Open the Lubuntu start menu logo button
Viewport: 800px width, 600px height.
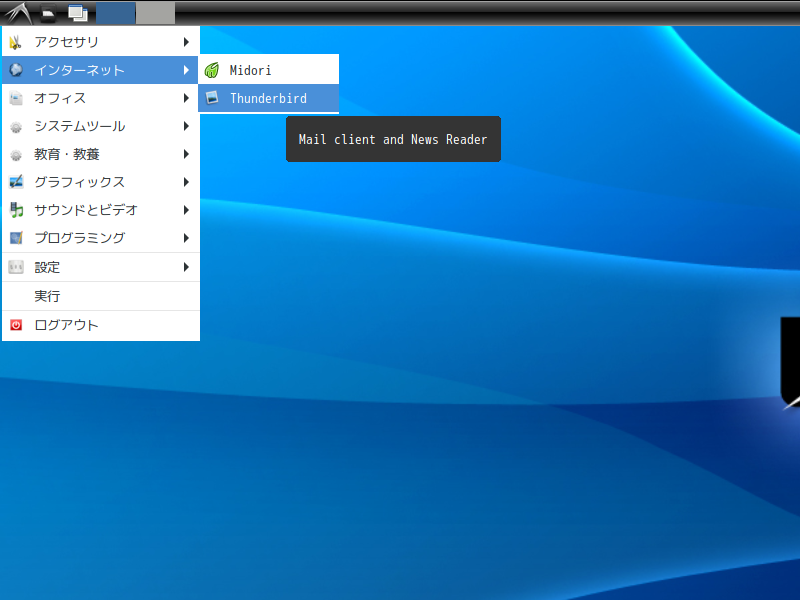(18, 13)
